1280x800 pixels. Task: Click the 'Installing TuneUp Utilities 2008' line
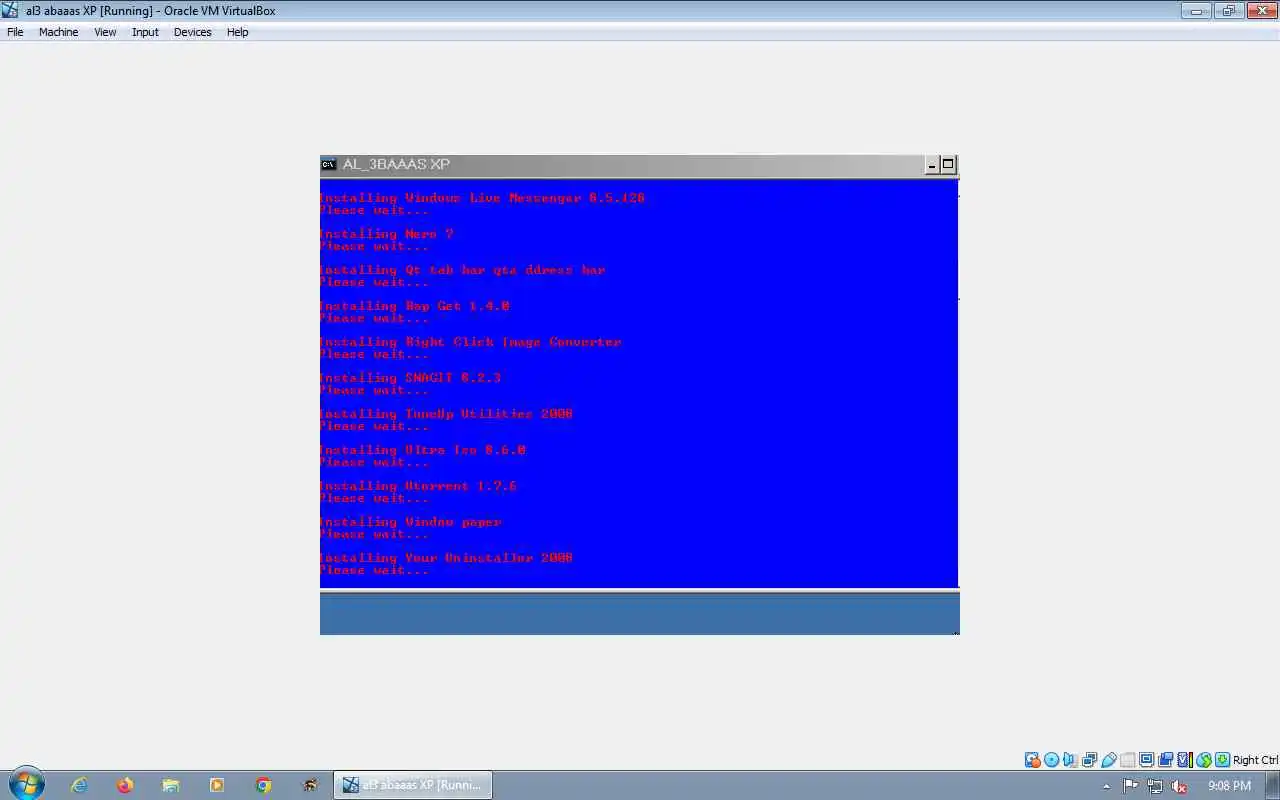click(446, 414)
